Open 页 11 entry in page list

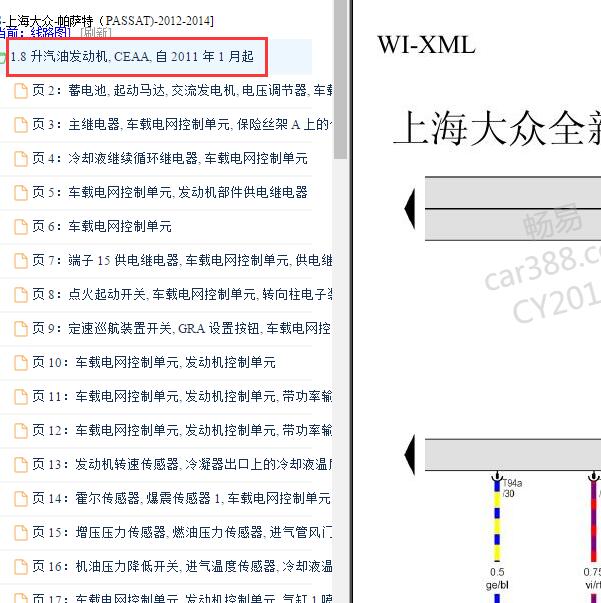pos(182,396)
